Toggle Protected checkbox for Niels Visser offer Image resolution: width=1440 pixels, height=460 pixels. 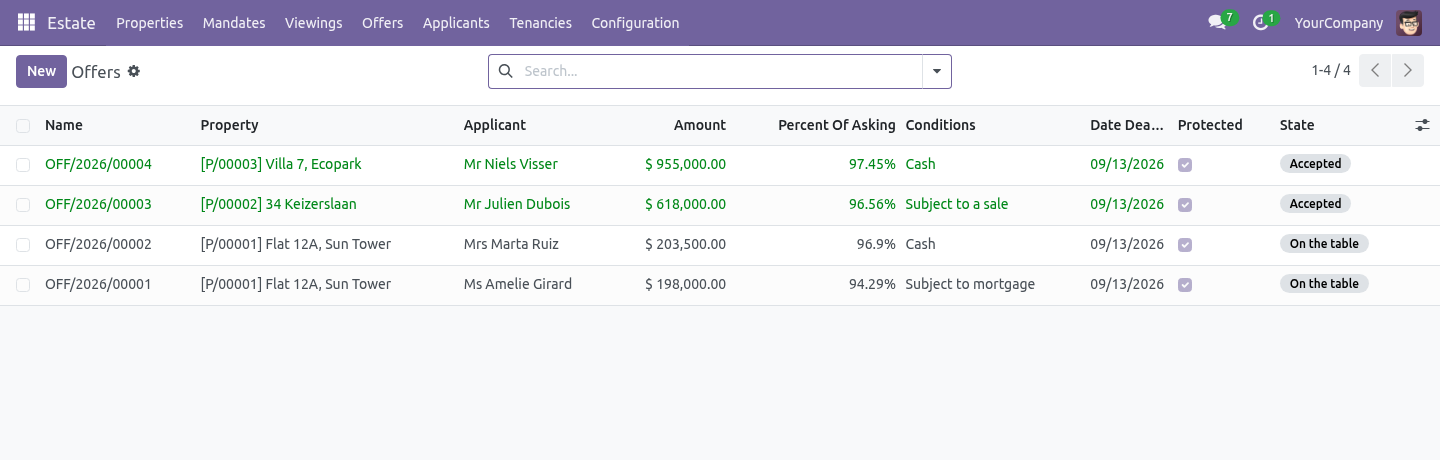point(1185,164)
